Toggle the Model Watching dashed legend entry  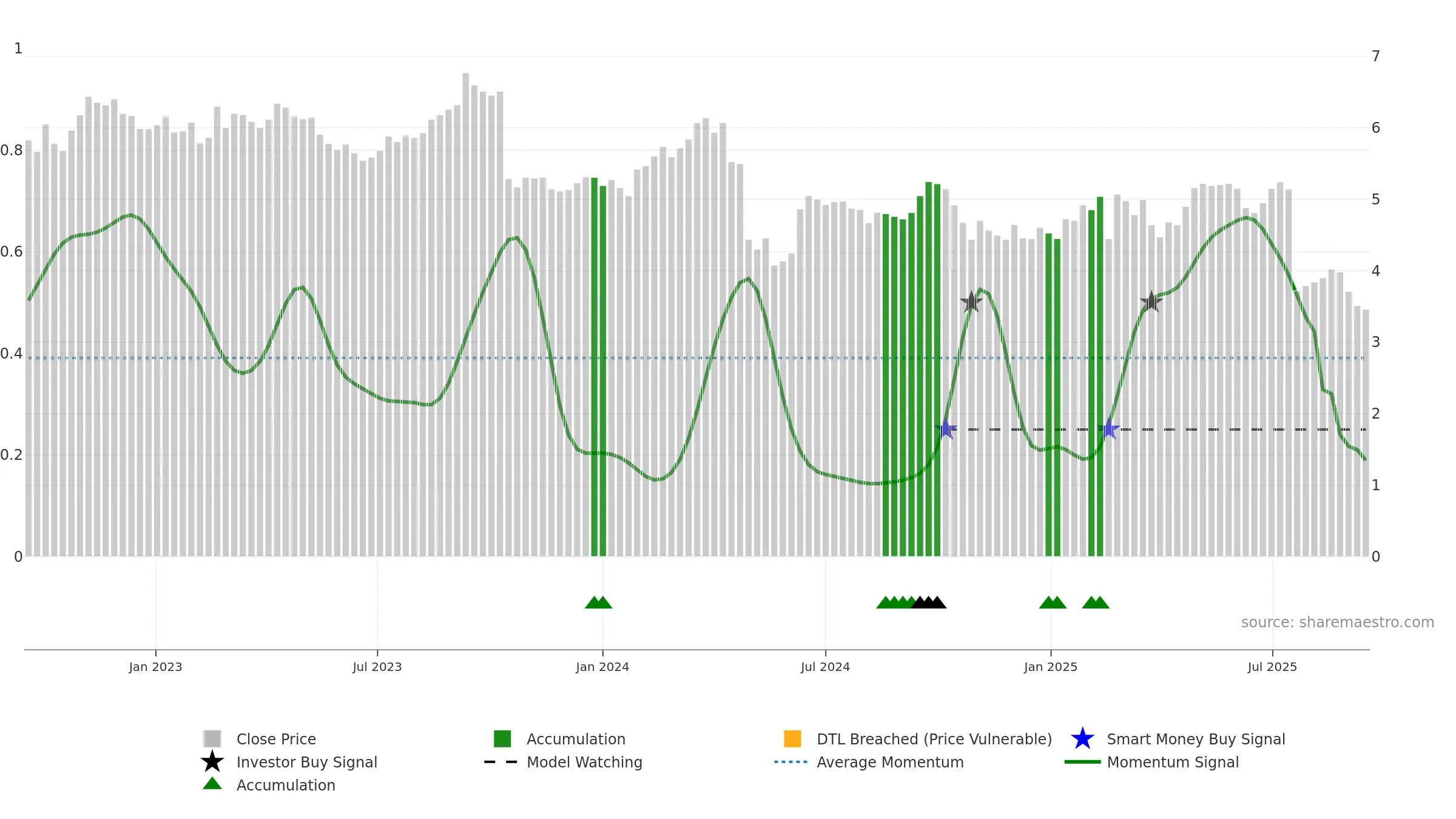click(x=563, y=762)
